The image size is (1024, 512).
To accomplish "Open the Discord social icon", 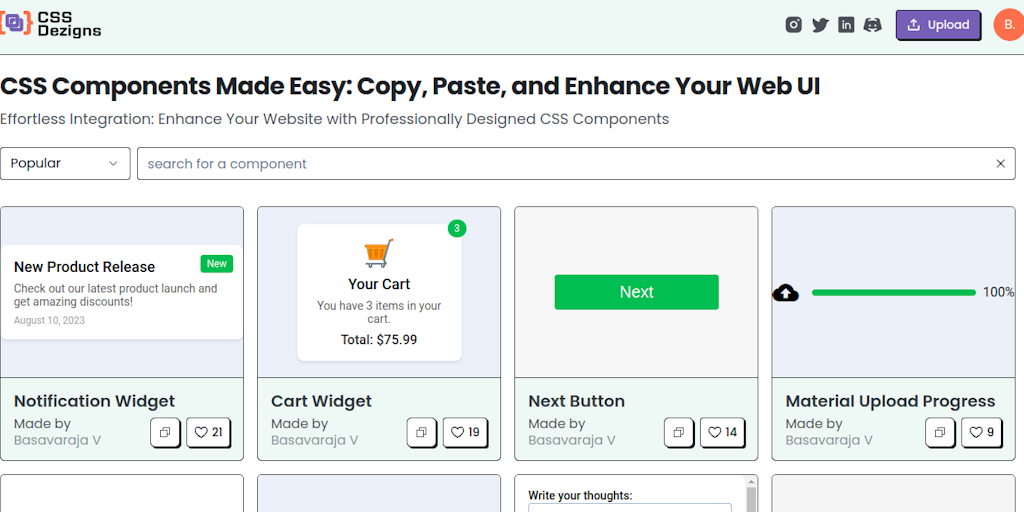I will coord(872,25).
